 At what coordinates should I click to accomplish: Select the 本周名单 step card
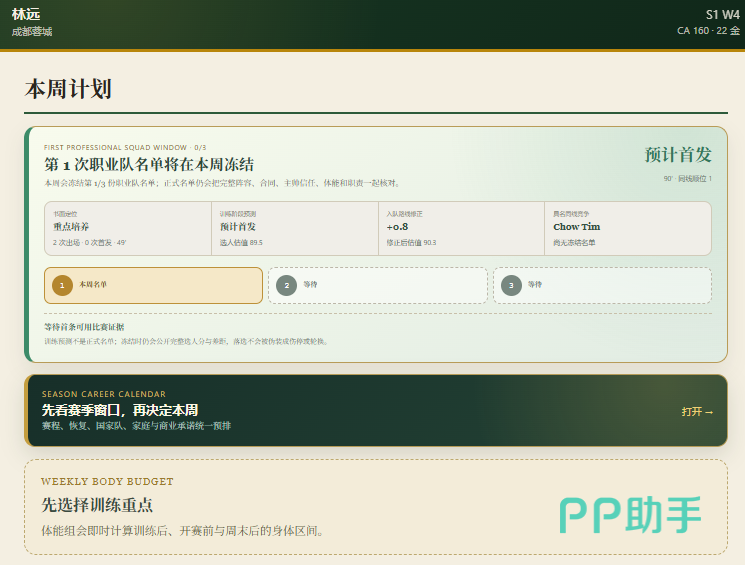click(x=153, y=285)
